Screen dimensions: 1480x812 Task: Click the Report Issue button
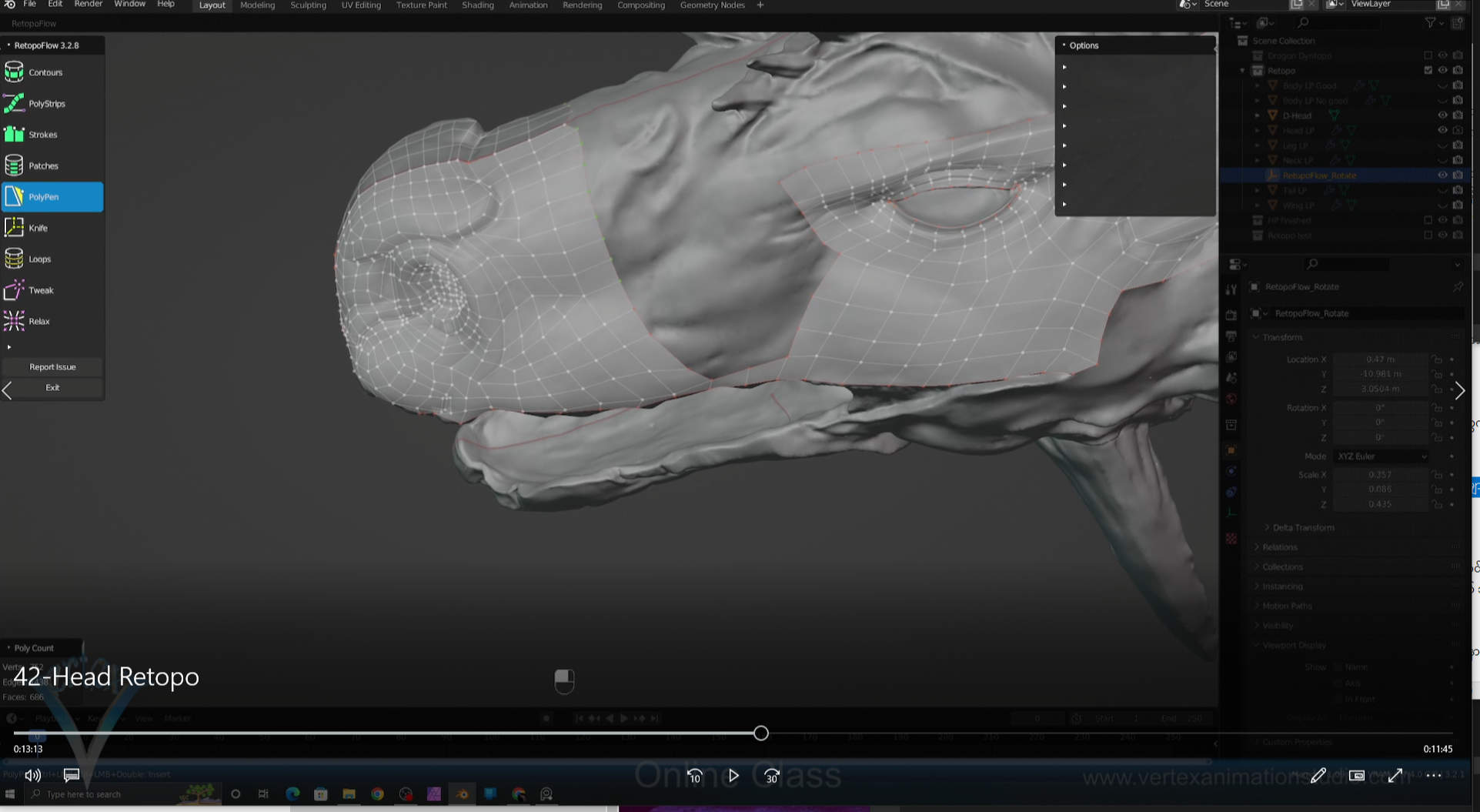point(52,367)
